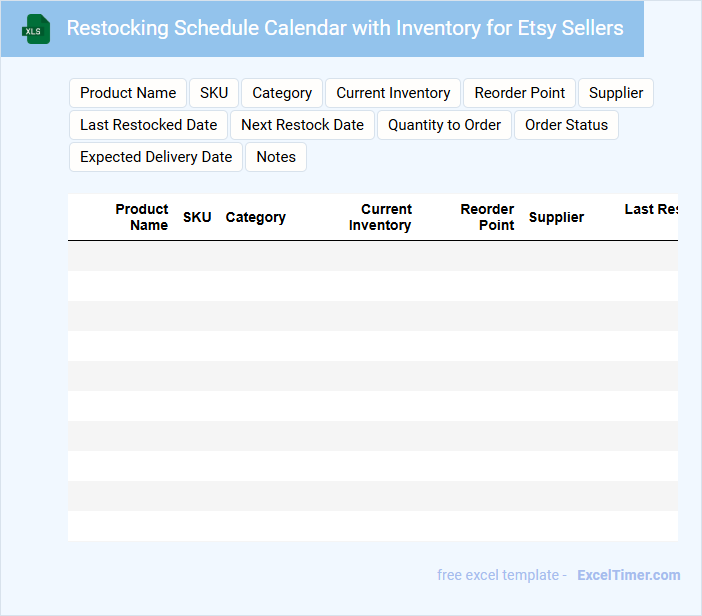Select the Supplier column header in table
The width and height of the screenshot is (702, 616).
tap(556, 217)
